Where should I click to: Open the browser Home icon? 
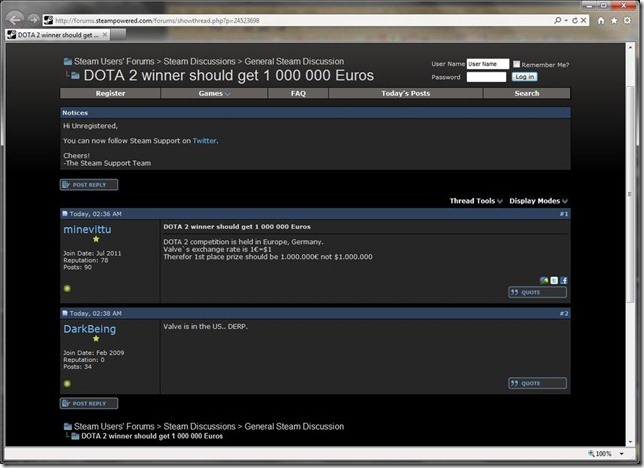[601, 21]
